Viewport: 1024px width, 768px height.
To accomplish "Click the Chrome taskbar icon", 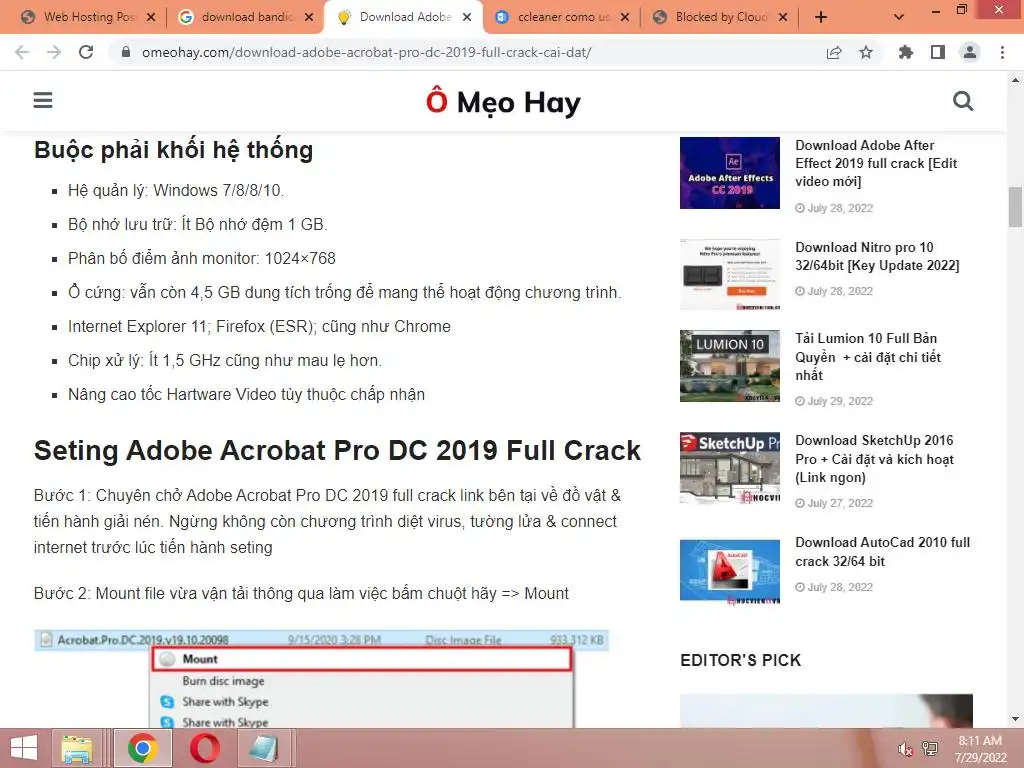I will point(142,748).
